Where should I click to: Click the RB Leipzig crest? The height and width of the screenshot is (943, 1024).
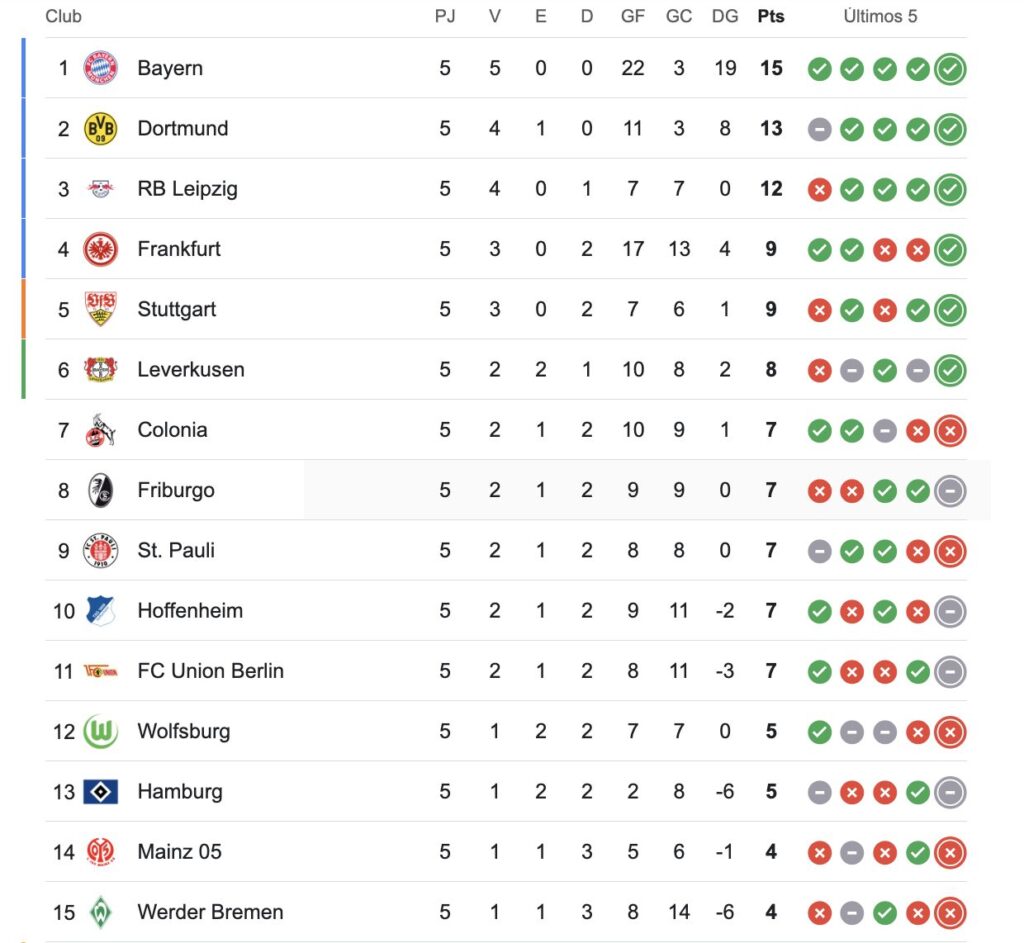tap(100, 189)
